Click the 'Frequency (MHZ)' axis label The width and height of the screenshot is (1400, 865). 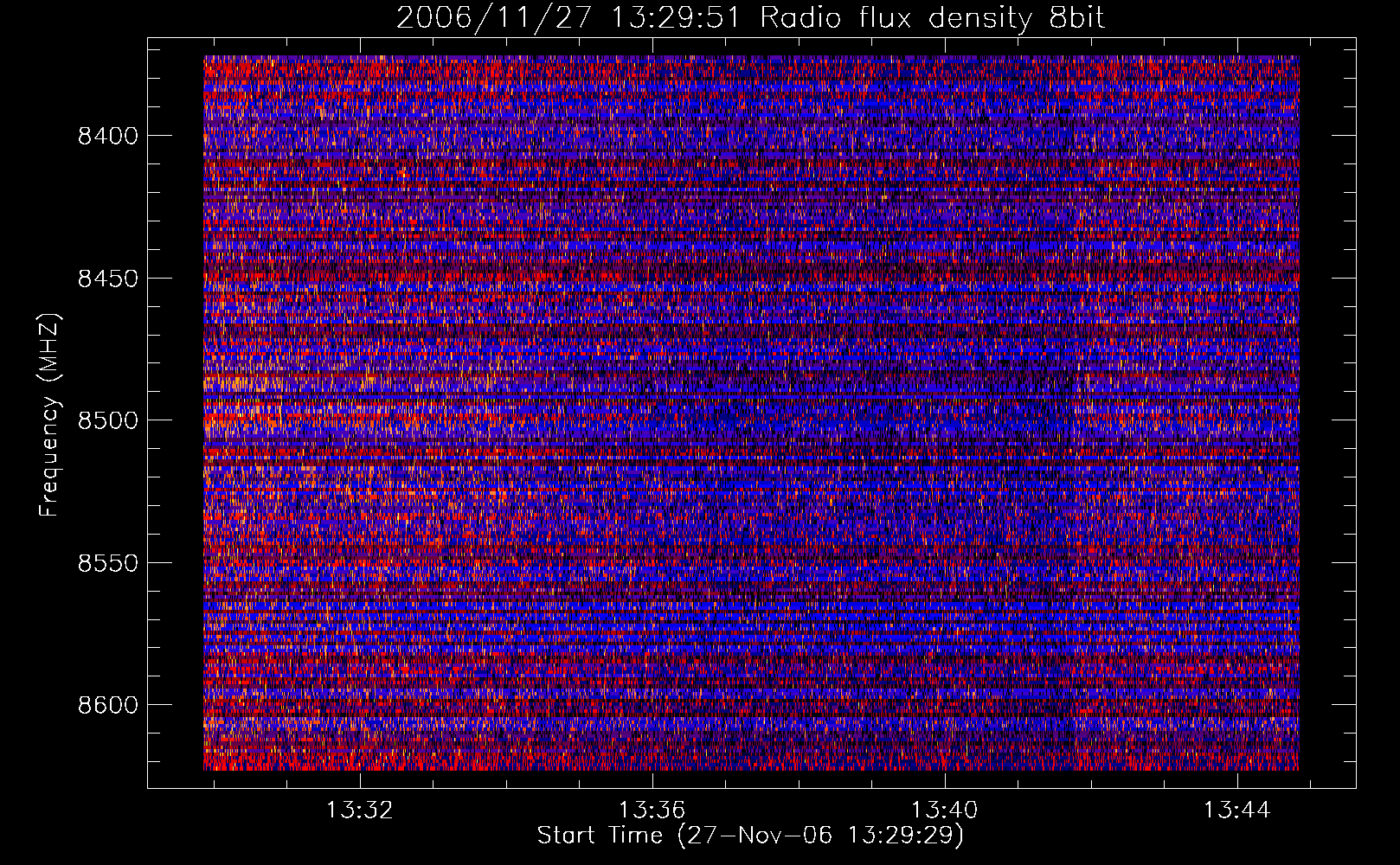pyautogui.click(x=50, y=415)
